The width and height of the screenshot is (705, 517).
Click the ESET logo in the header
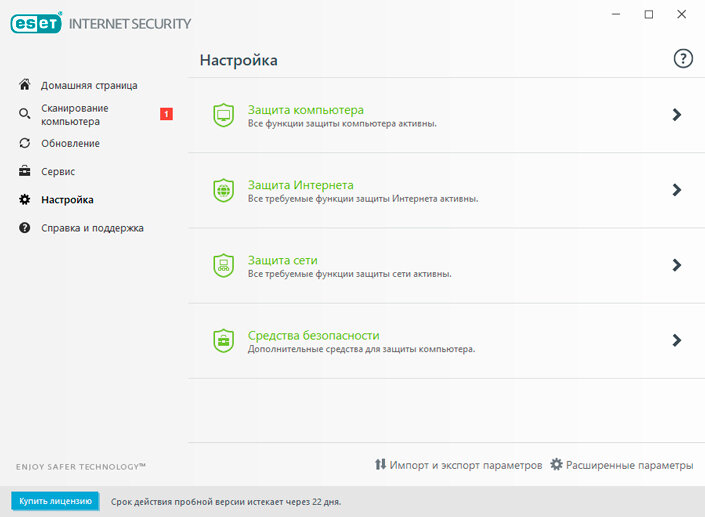tap(36, 23)
